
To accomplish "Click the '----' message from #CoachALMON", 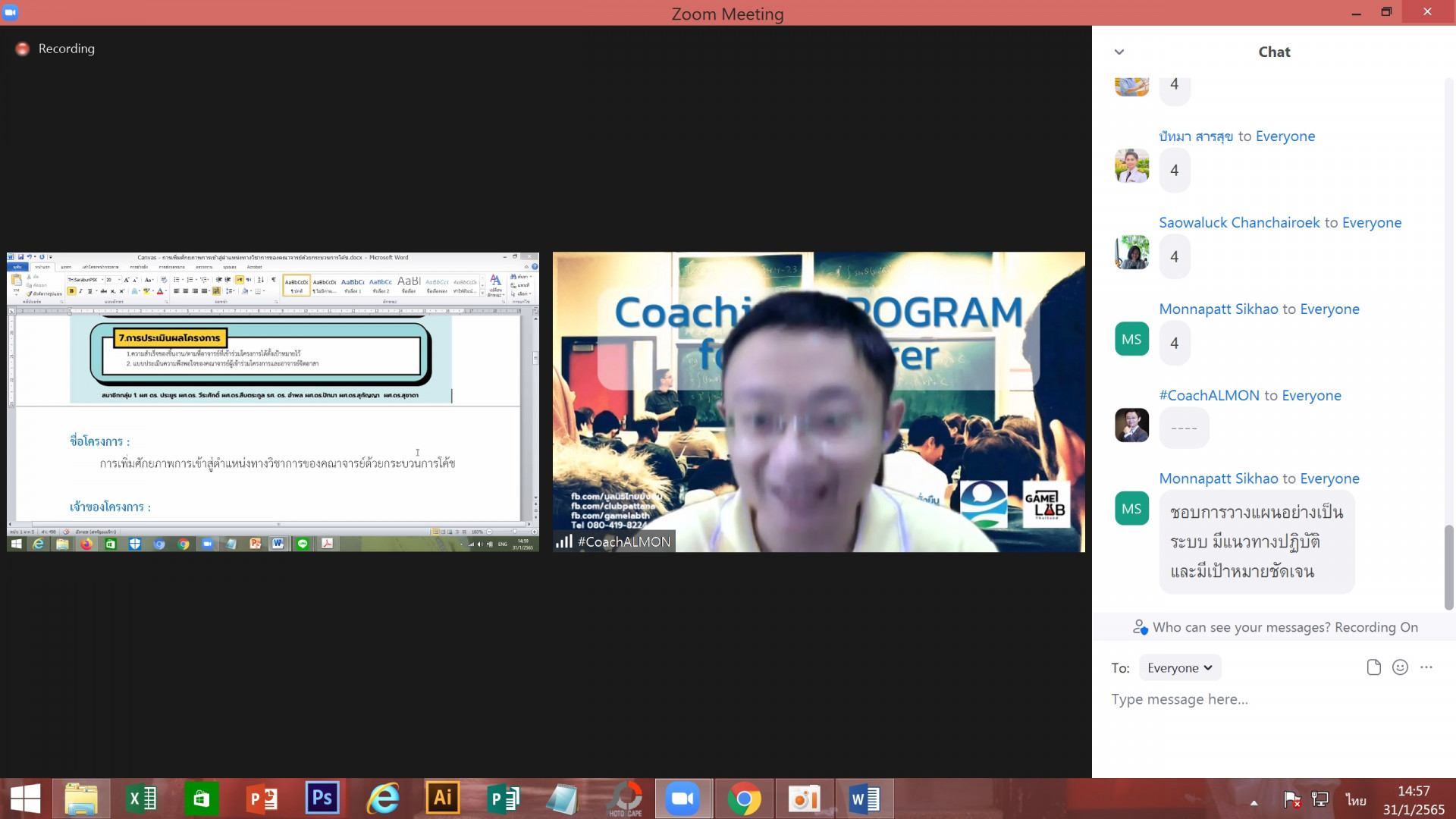I will pos(1184,428).
